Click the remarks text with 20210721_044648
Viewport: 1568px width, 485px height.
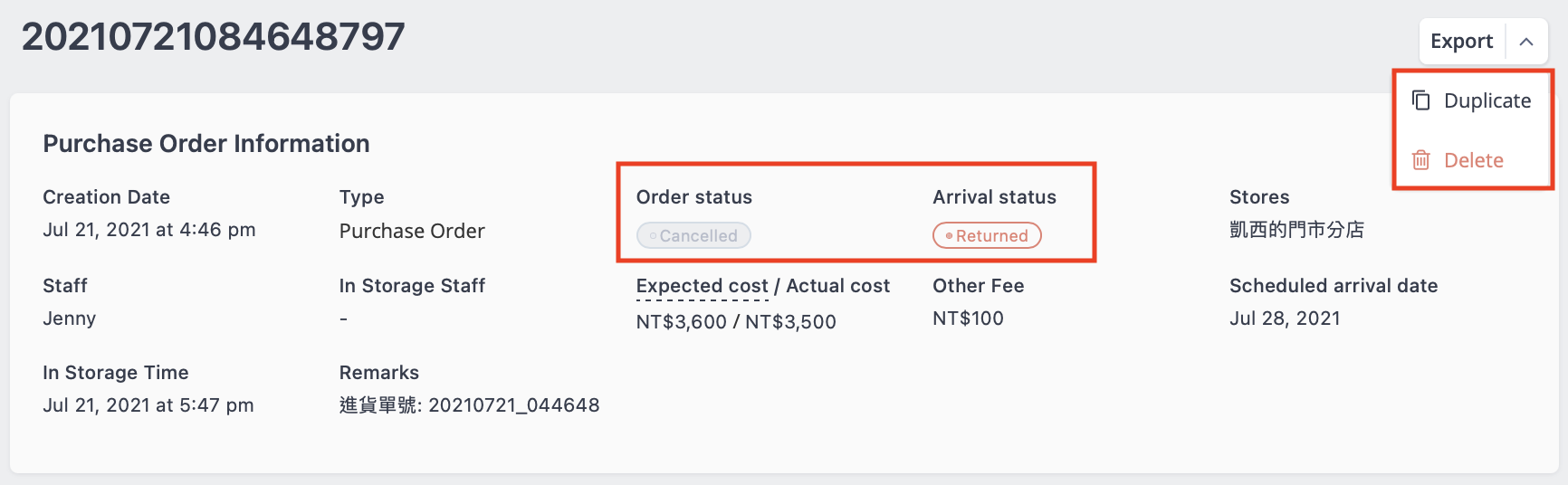click(469, 405)
